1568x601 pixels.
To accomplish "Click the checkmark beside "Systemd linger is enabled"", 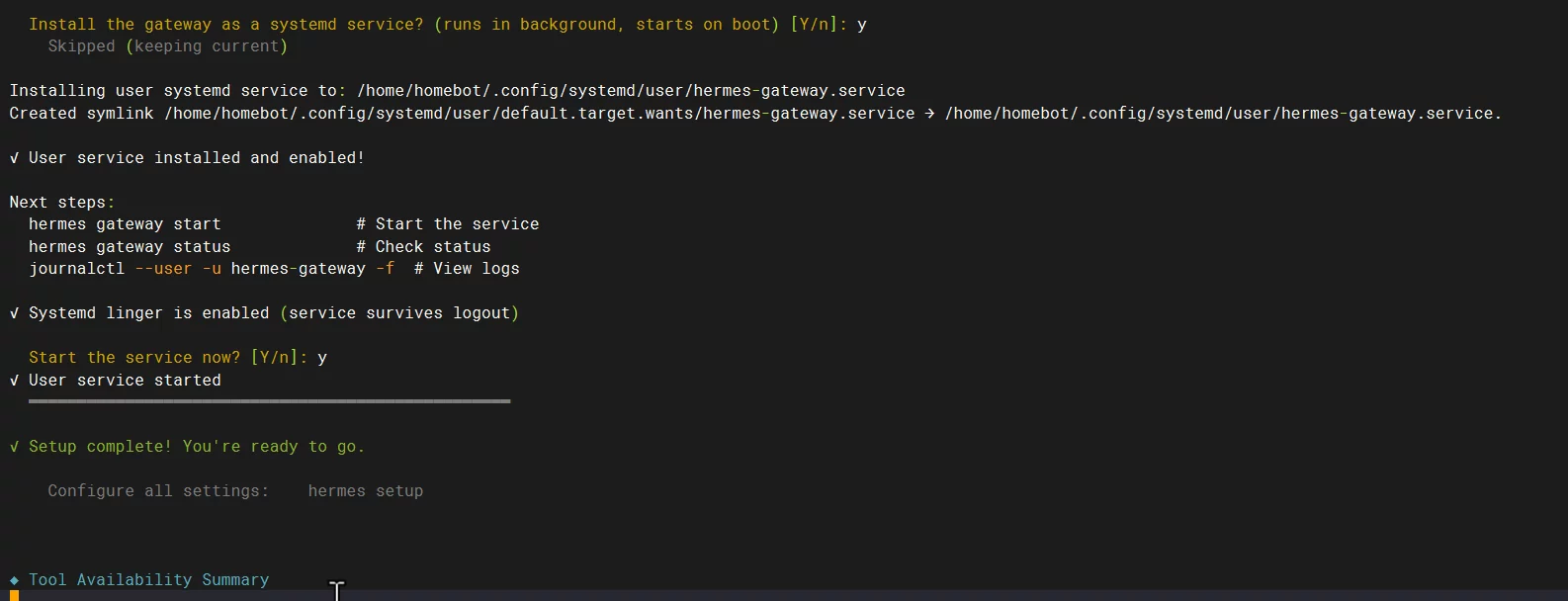I will pos(14,313).
